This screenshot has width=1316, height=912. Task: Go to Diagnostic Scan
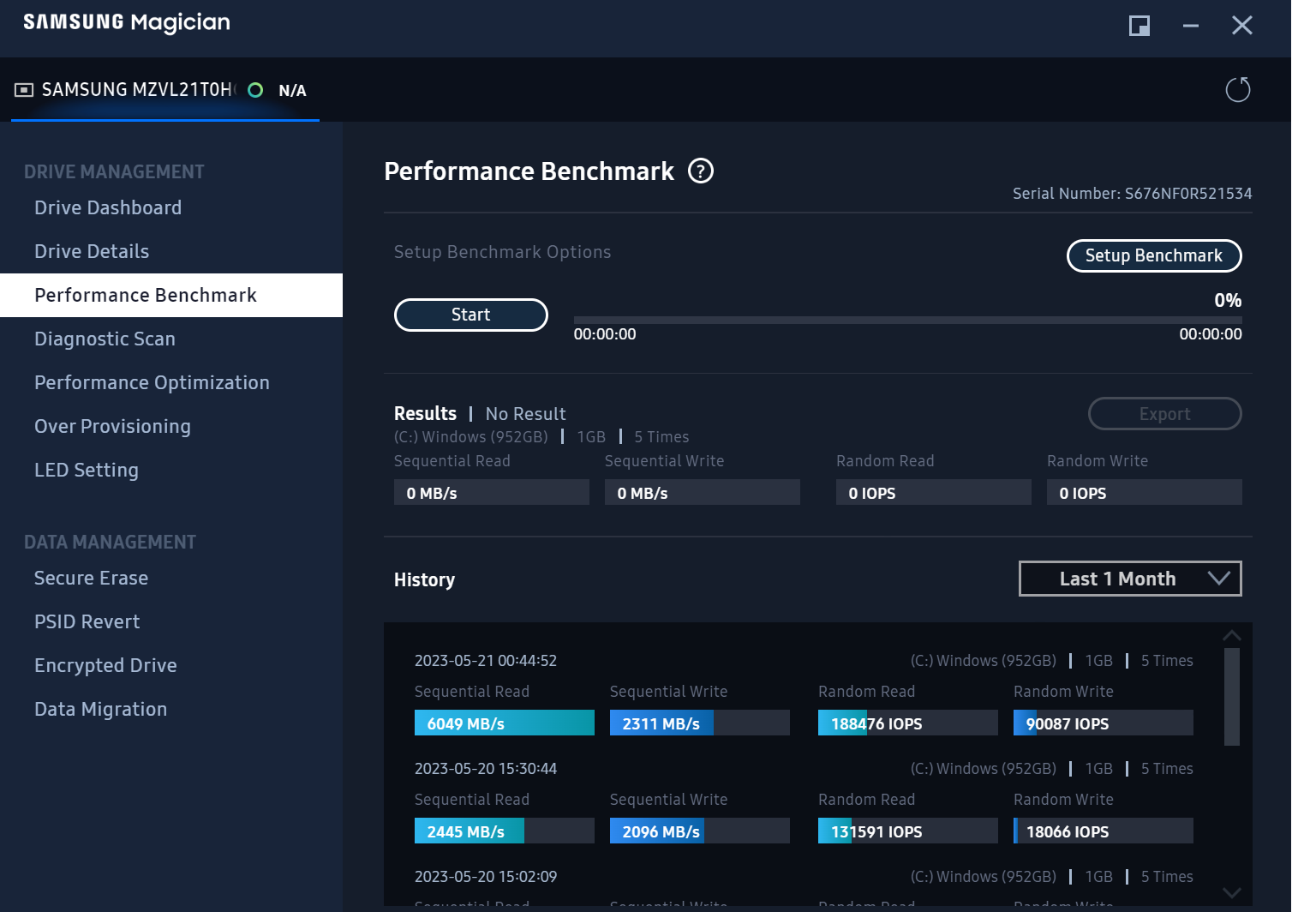pyautogui.click(x=105, y=339)
